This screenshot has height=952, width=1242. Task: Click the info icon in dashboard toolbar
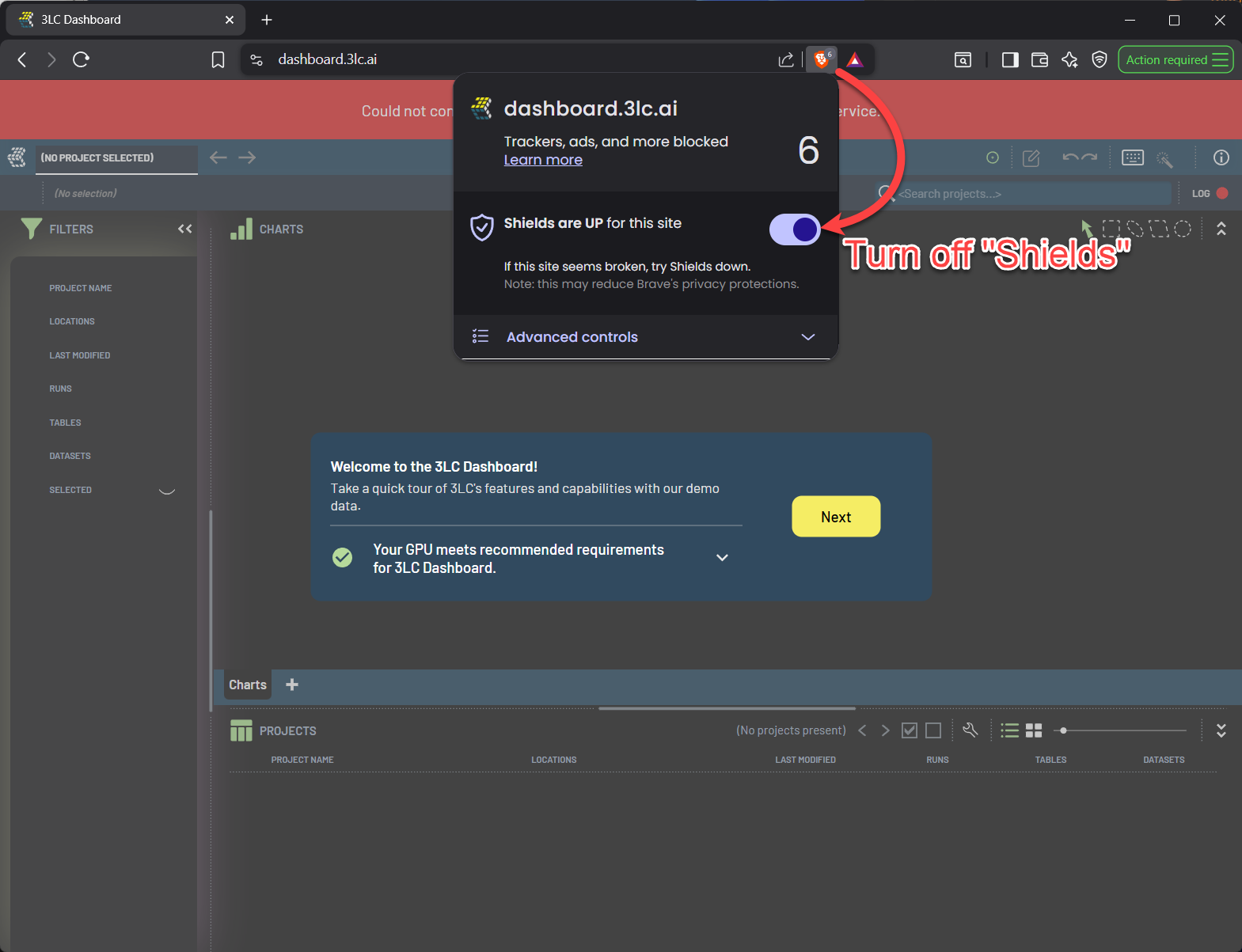tap(1221, 157)
